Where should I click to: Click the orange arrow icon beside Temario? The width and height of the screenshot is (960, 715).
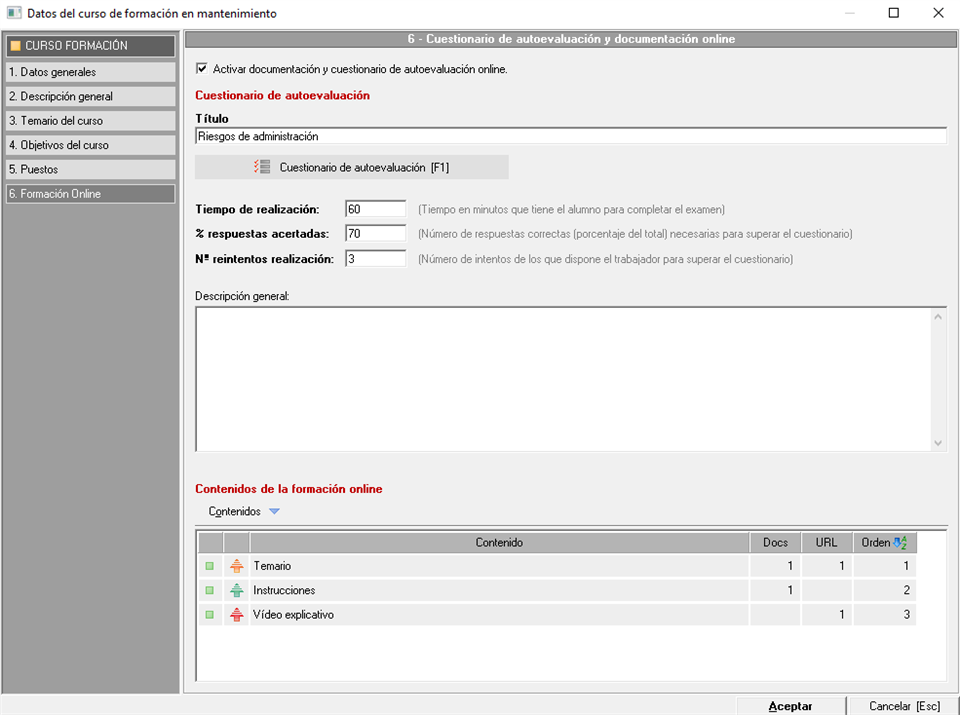[x=237, y=566]
